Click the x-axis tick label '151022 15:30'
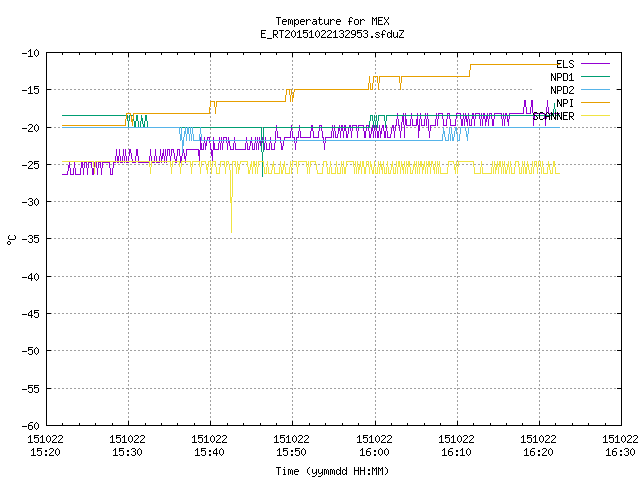The height and width of the screenshot is (480, 640). coord(127,446)
